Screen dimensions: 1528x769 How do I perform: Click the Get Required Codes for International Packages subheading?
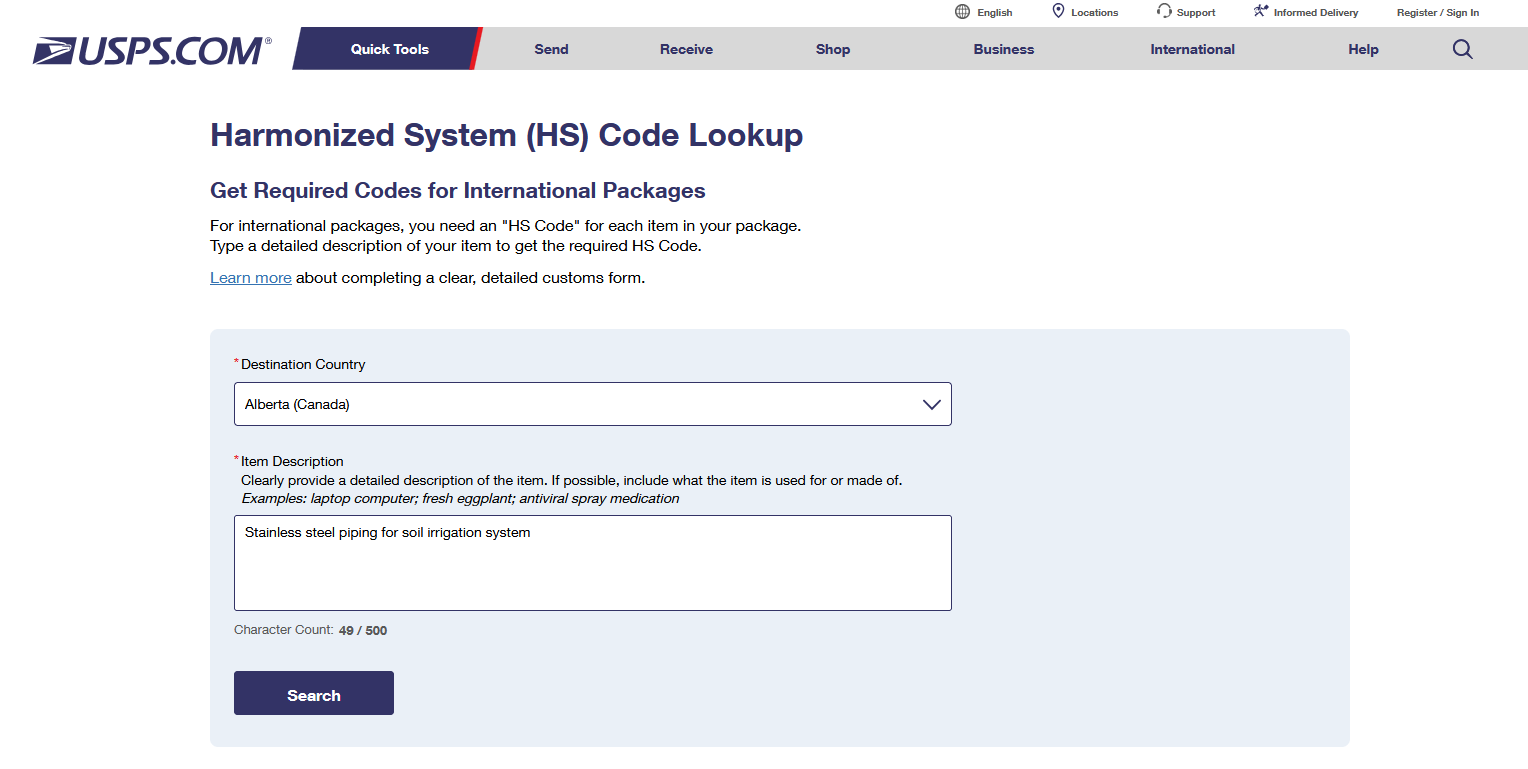[x=458, y=190]
